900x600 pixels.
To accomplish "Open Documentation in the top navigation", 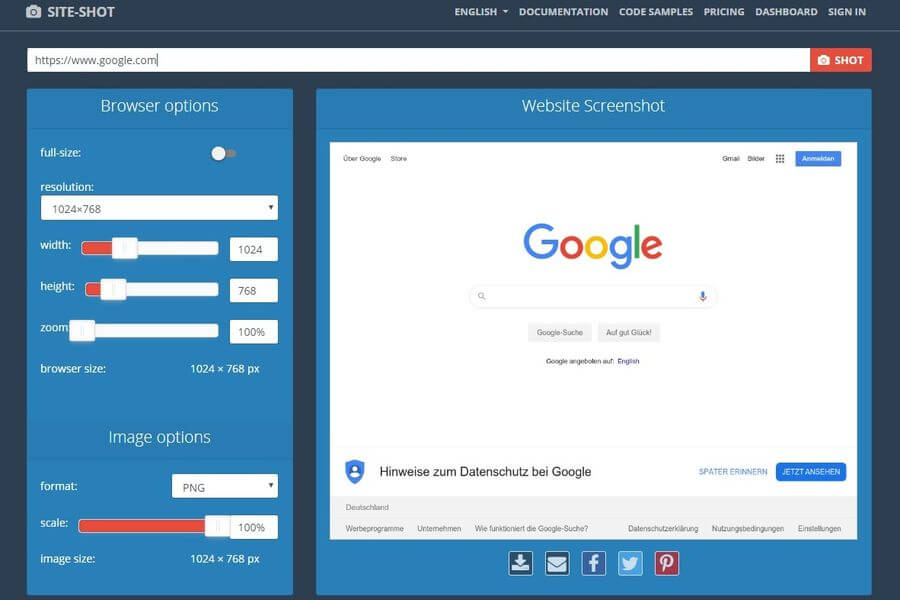I will pyautogui.click(x=563, y=11).
